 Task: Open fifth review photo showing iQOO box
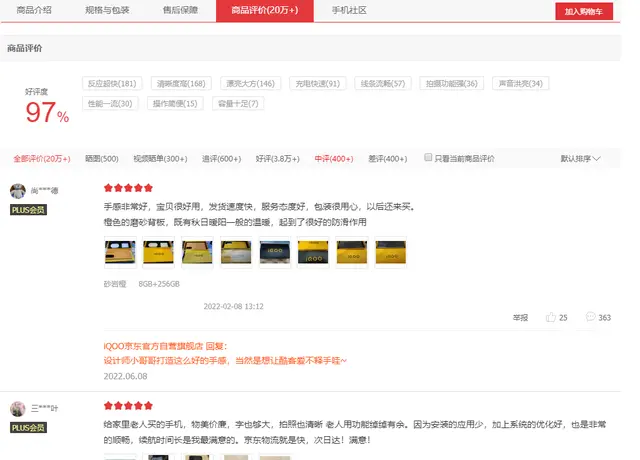[x=275, y=252]
